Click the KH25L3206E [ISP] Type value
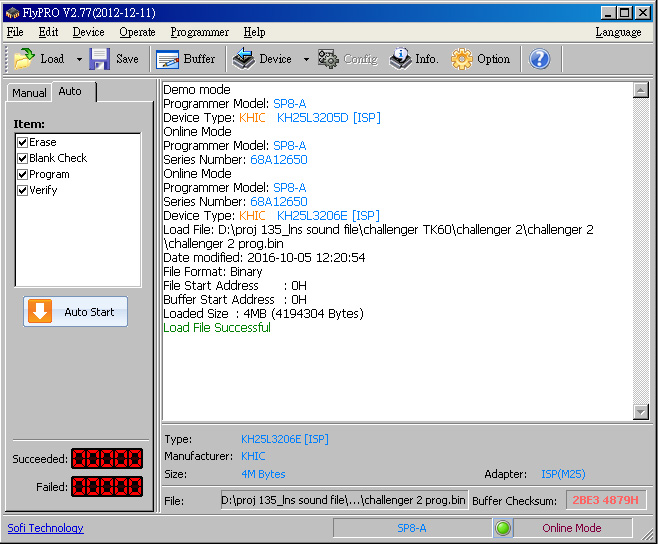Image resolution: width=658 pixels, height=544 pixels. coord(285,439)
